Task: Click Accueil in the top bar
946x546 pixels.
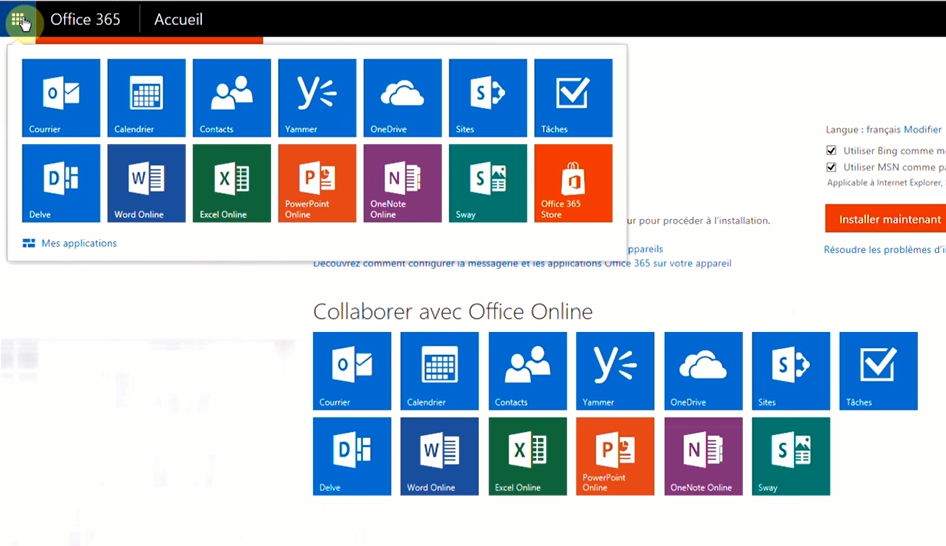Action: coord(179,19)
